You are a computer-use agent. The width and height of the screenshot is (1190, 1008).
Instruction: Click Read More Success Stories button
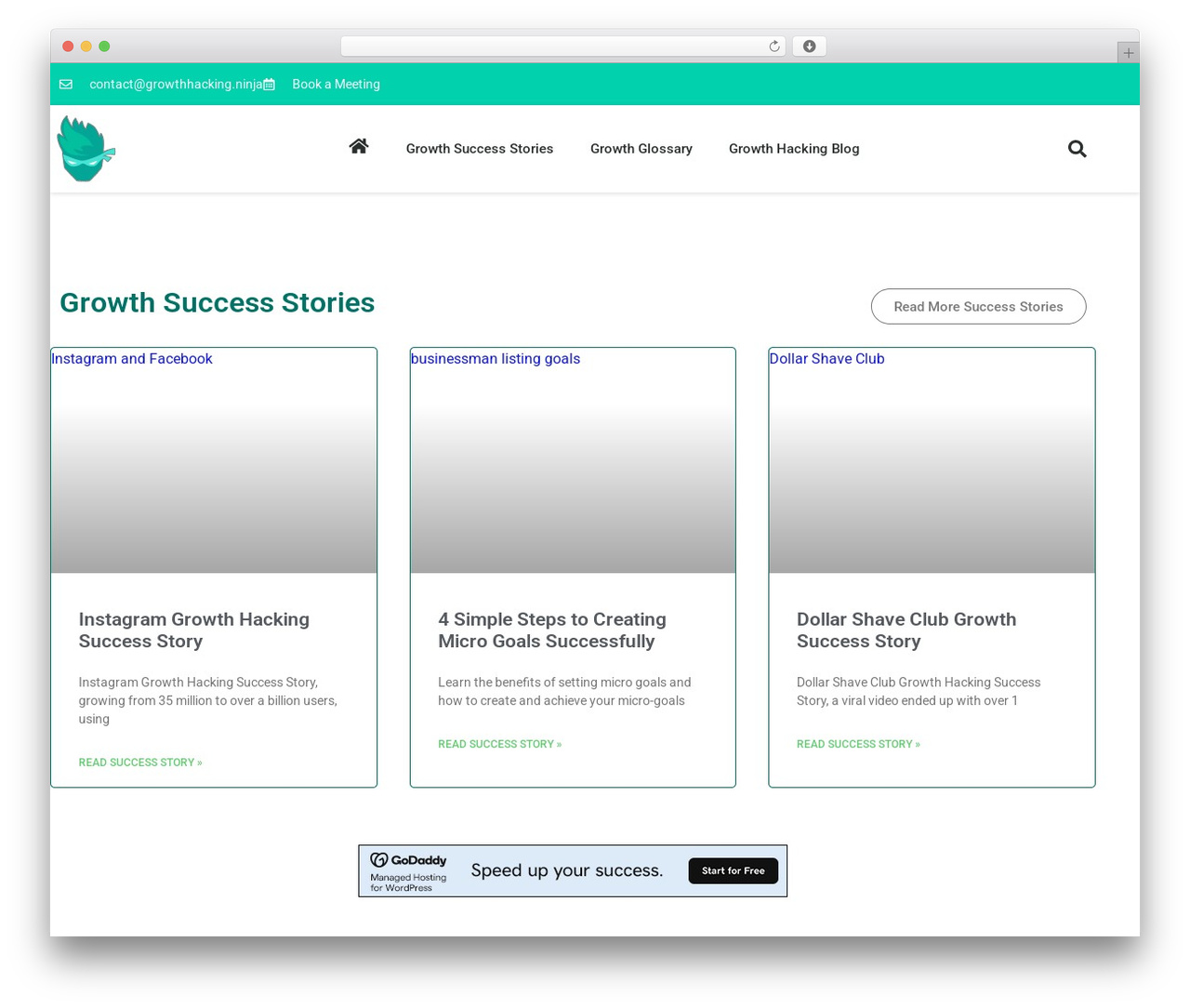[x=978, y=307]
